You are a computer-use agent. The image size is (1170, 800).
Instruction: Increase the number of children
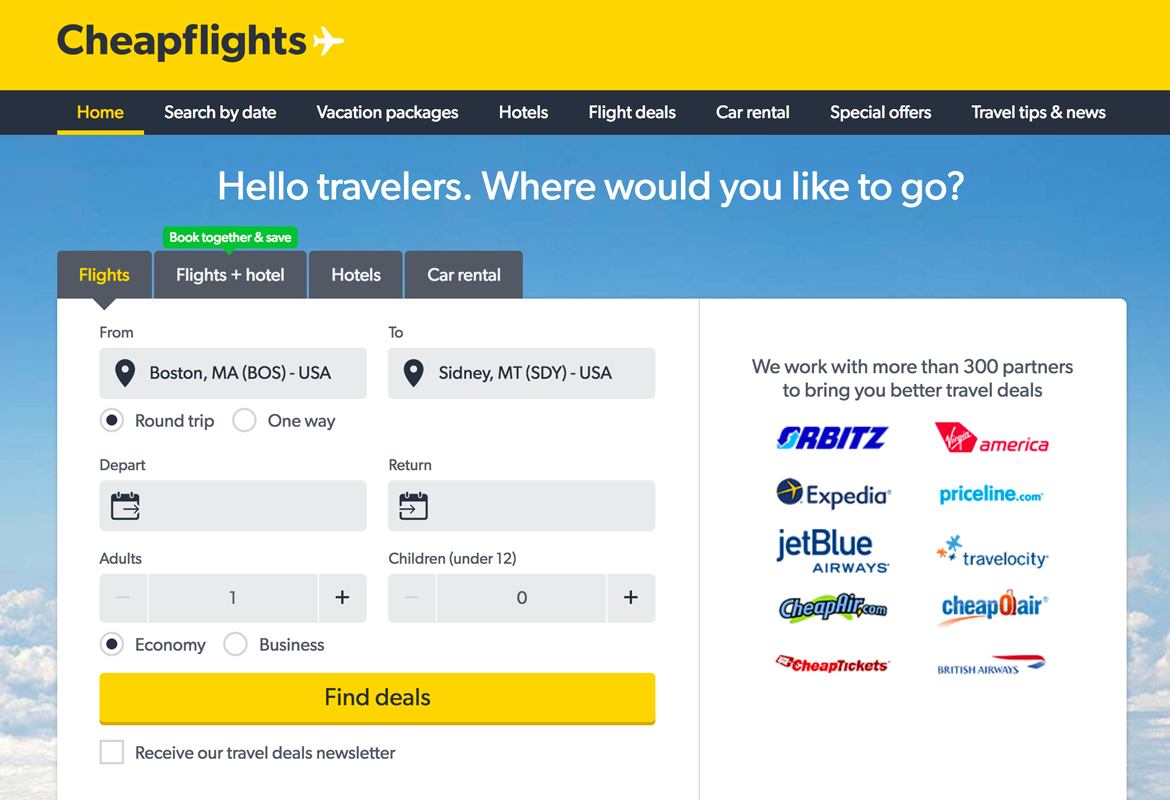tap(631, 598)
